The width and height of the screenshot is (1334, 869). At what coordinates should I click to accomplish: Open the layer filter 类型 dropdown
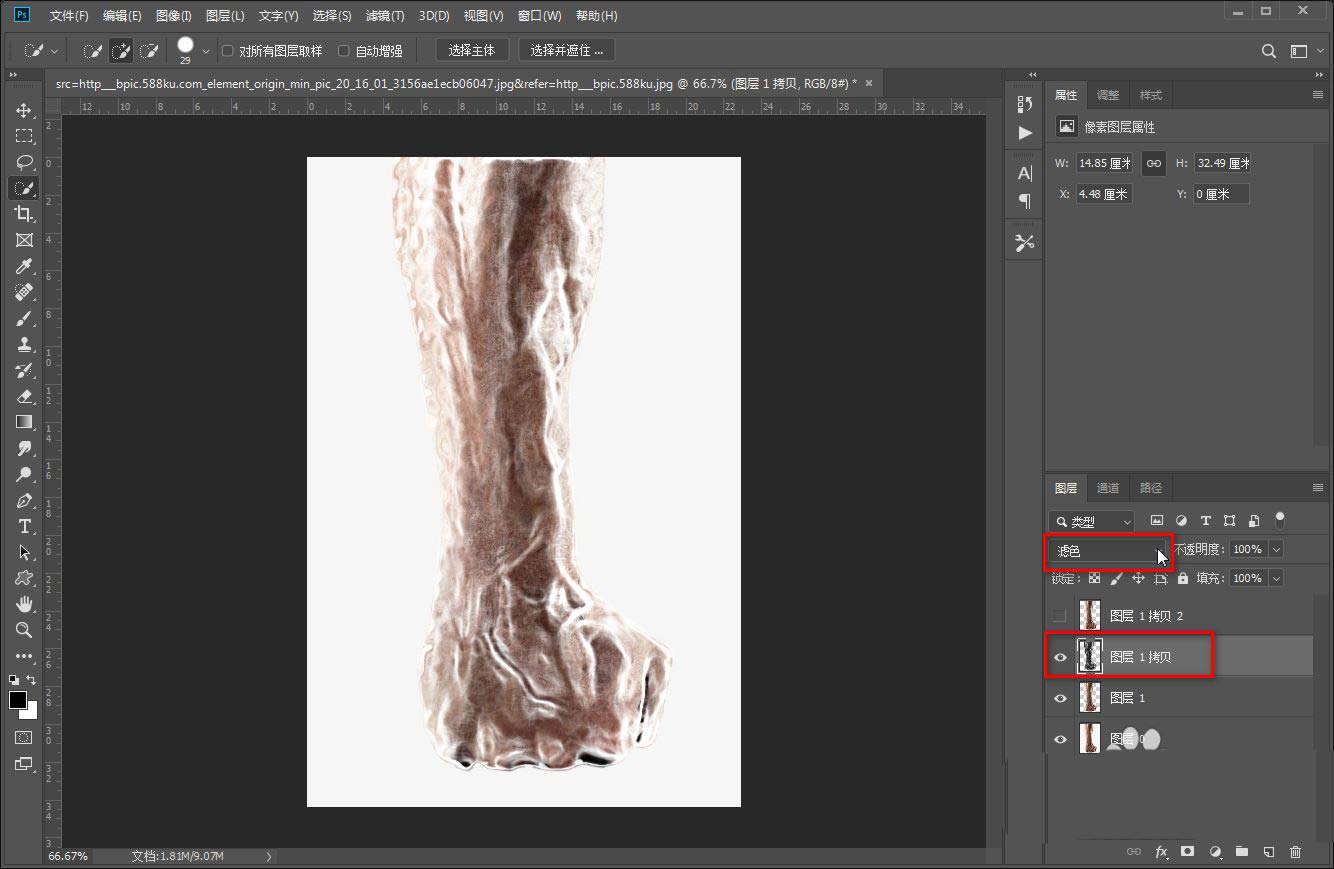[1092, 521]
